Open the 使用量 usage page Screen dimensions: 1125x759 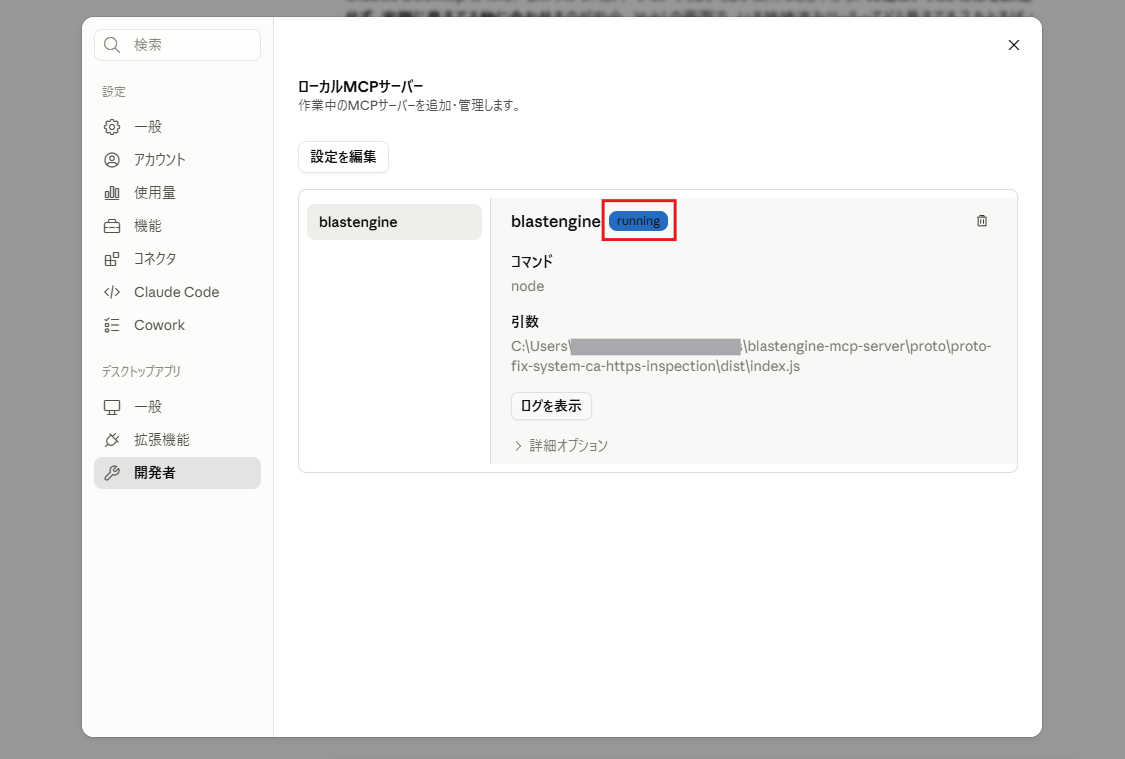coord(177,193)
